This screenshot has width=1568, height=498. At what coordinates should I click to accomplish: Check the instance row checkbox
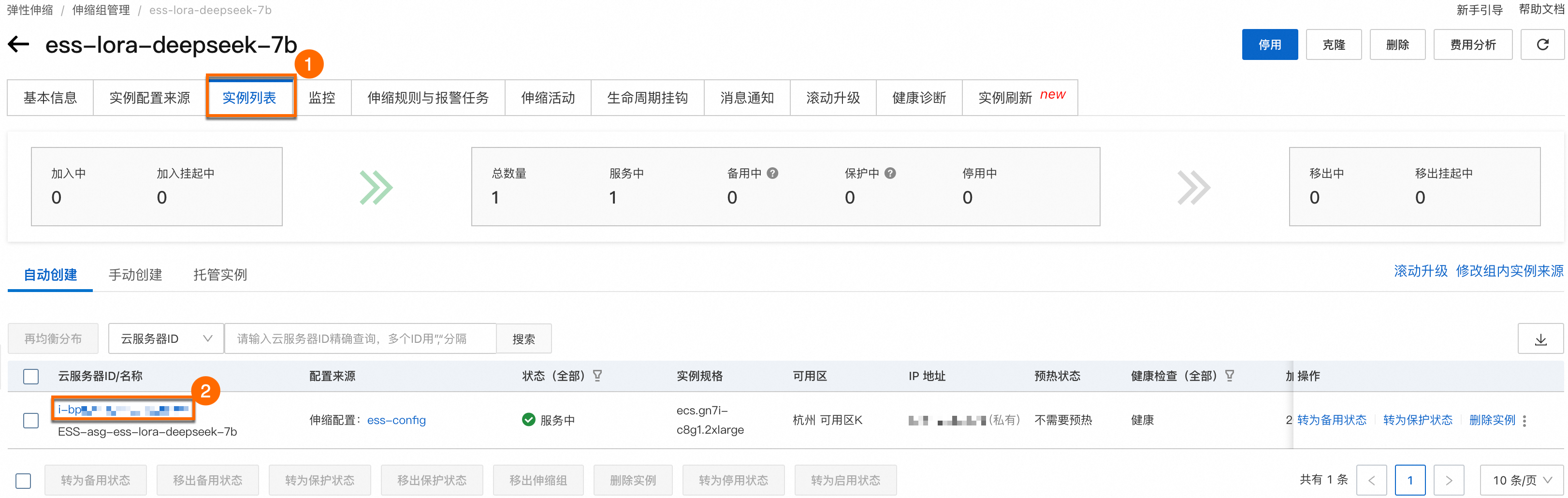[x=30, y=421]
